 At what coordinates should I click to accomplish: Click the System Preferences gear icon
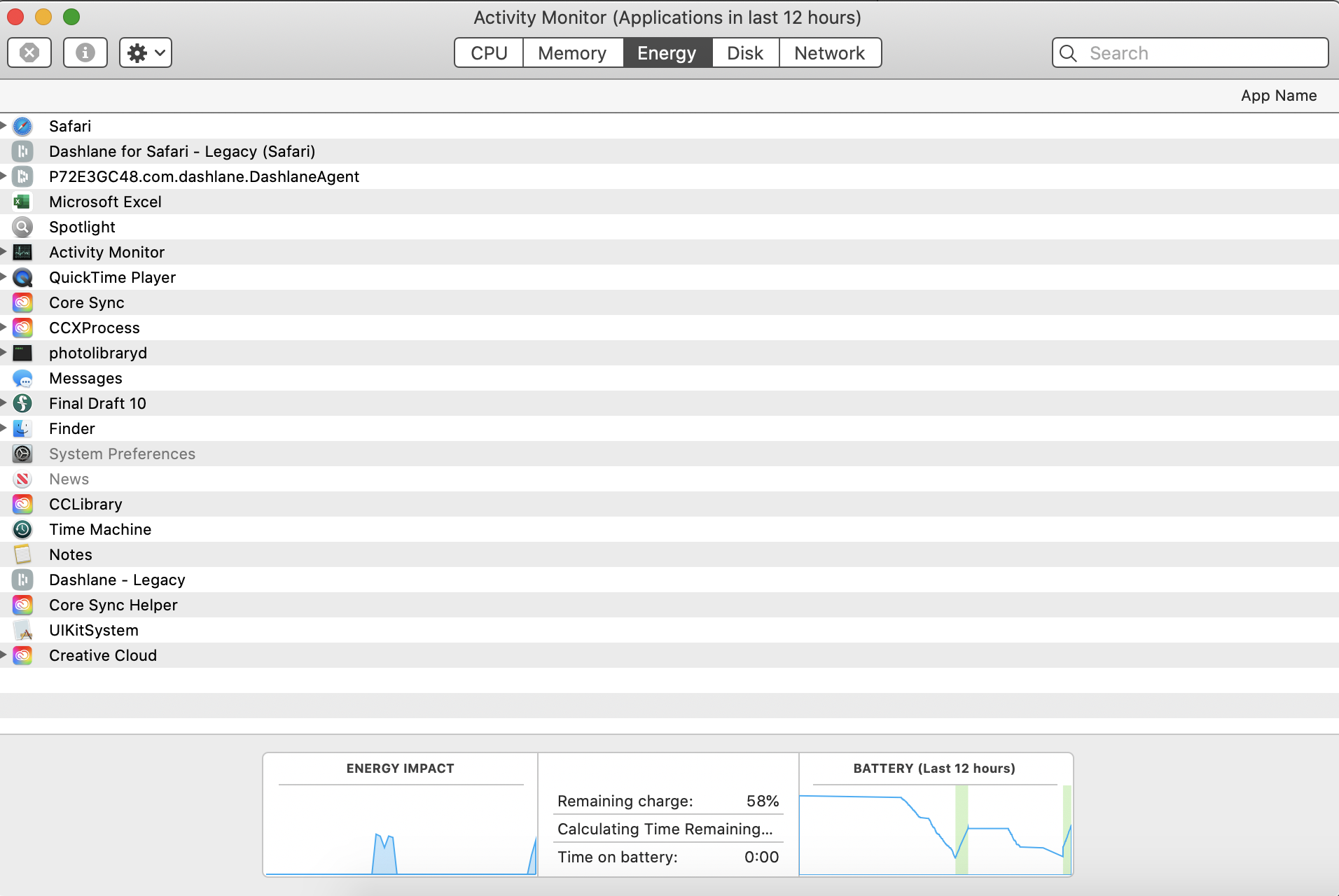(x=22, y=454)
